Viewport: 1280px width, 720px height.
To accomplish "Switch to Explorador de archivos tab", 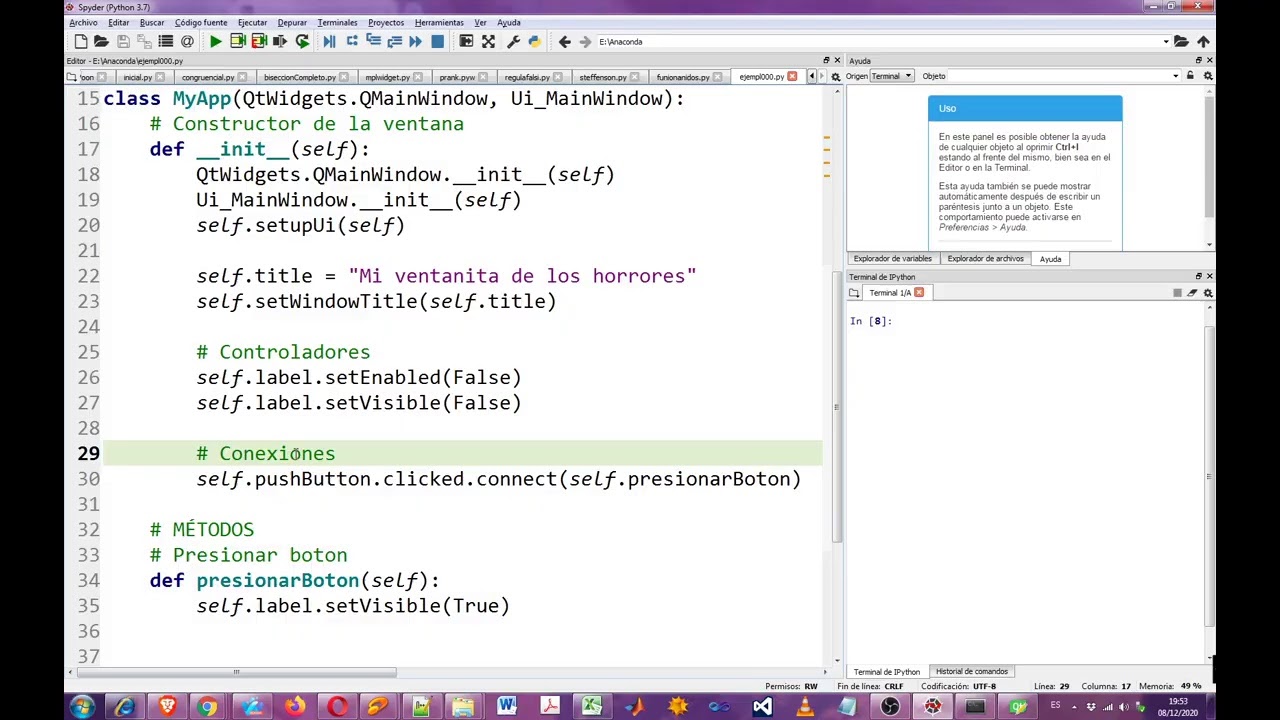I will tap(985, 259).
